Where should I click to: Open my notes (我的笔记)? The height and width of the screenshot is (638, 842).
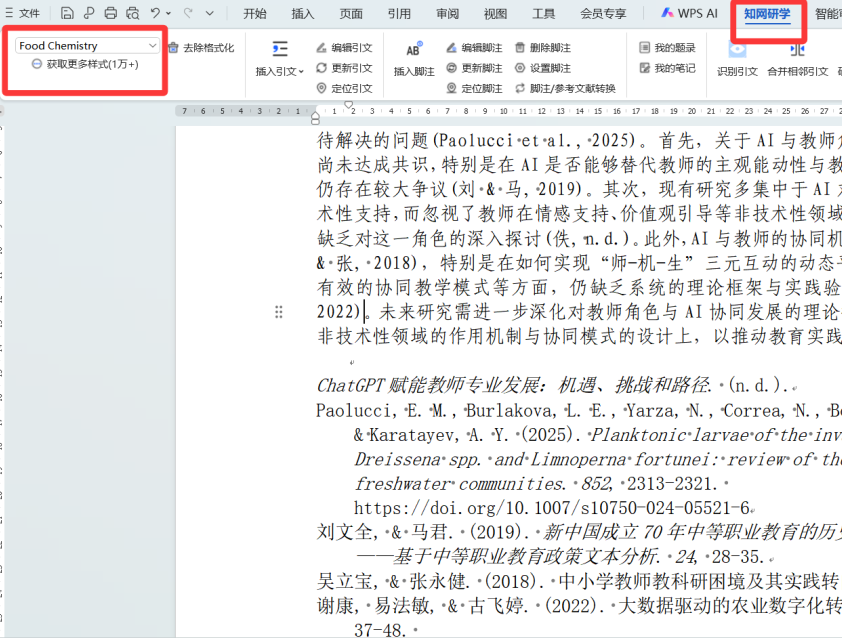(667, 68)
